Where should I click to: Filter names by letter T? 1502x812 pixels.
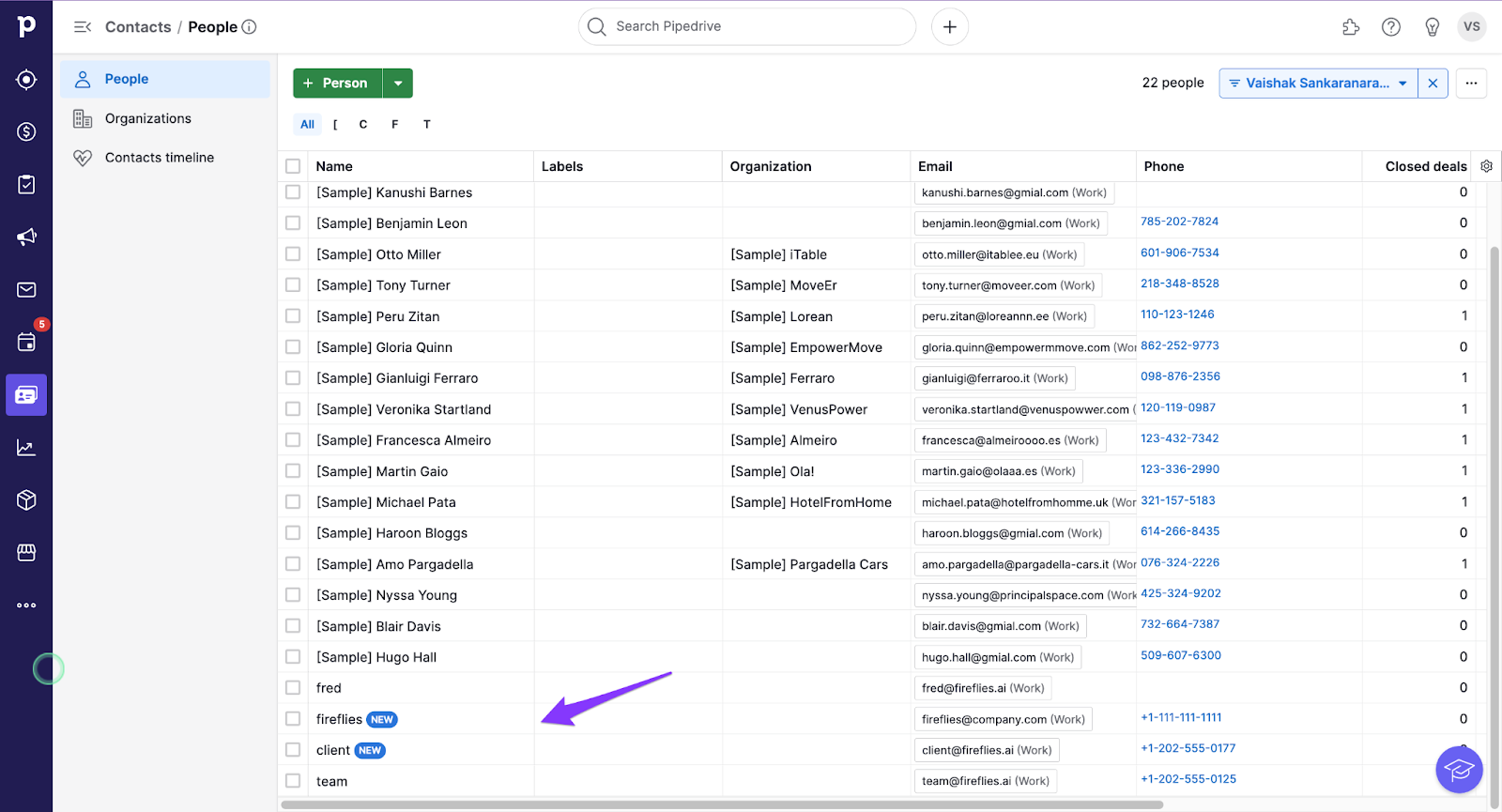point(427,124)
